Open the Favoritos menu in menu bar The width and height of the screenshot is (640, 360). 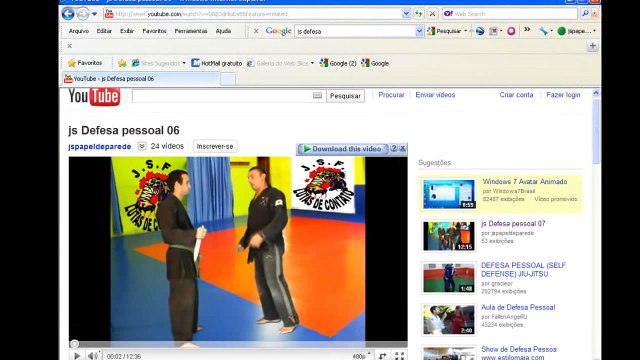(154, 31)
